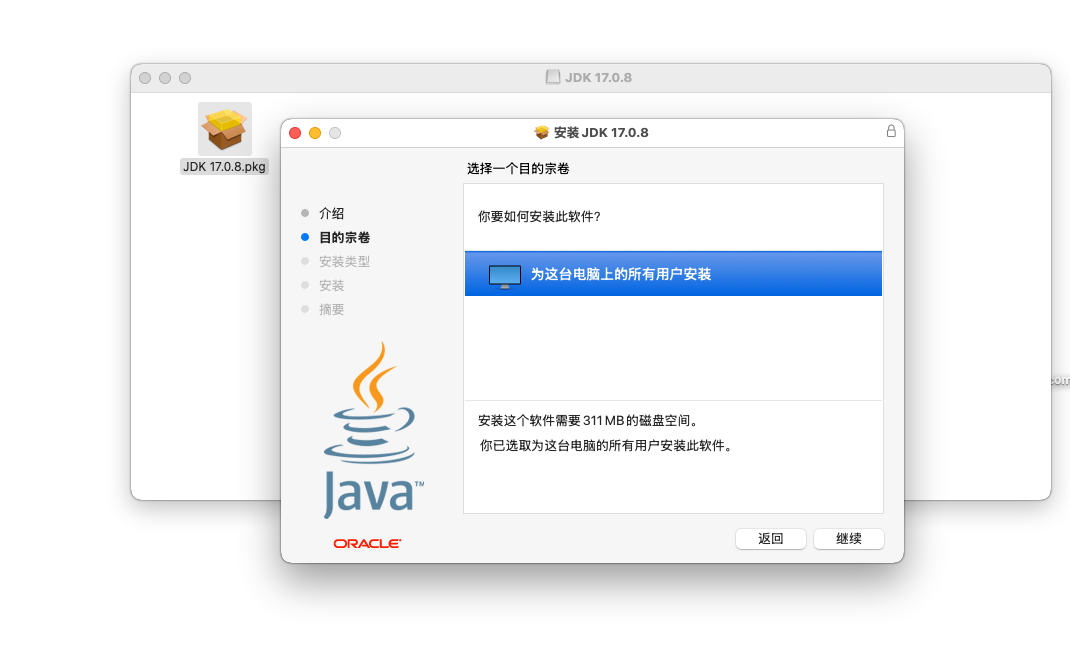The image size is (1070, 667).
Task: Select JDK 17.0.8.pkg package icon
Action: tap(225, 129)
